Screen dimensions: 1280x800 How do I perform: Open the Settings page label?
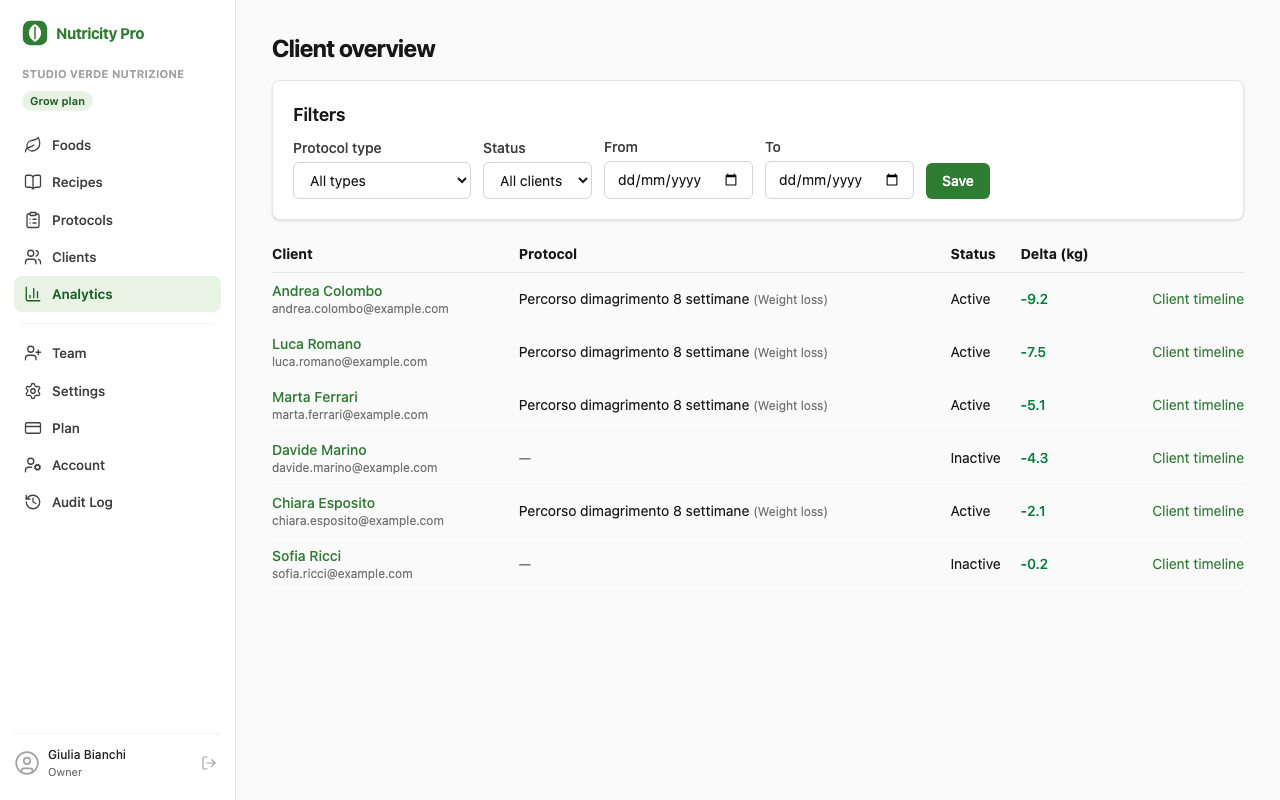click(78, 391)
